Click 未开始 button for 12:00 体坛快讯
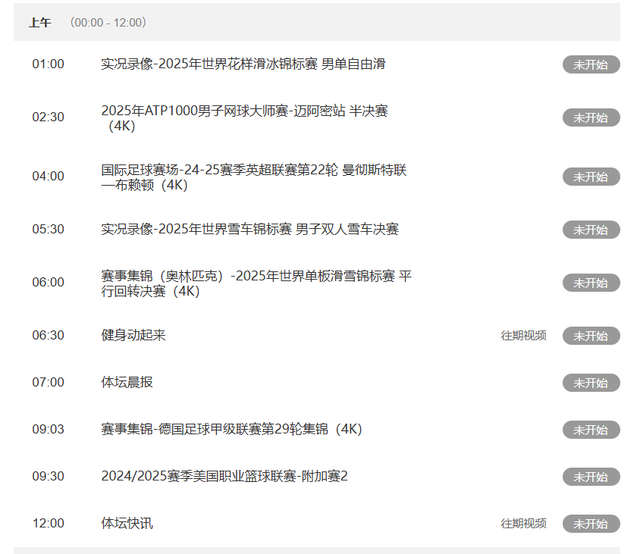The width and height of the screenshot is (640, 554). pos(590,524)
